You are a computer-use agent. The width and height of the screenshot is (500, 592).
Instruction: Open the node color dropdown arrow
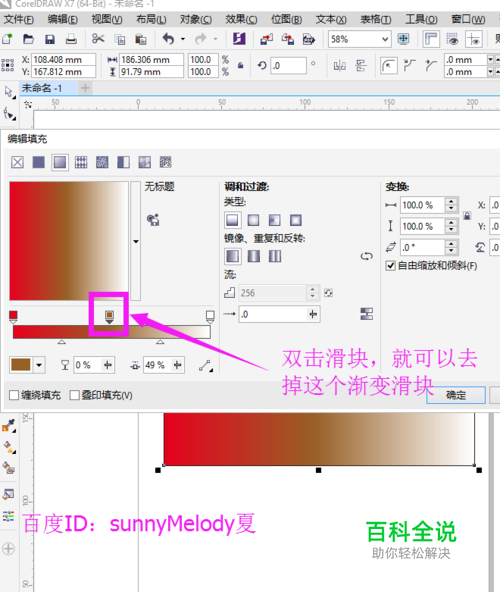point(39,365)
